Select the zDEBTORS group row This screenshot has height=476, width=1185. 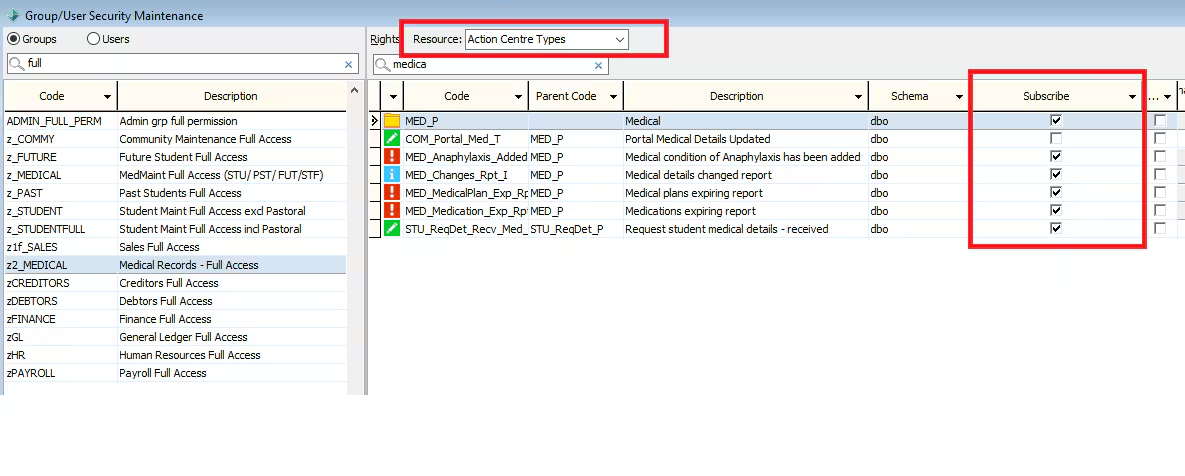pyautogui.click(x=175, y=301)
